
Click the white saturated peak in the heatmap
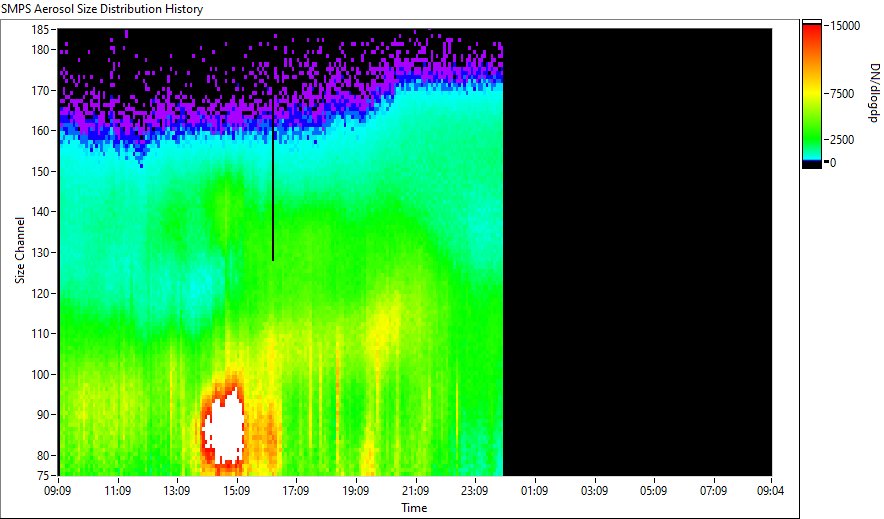226,429
